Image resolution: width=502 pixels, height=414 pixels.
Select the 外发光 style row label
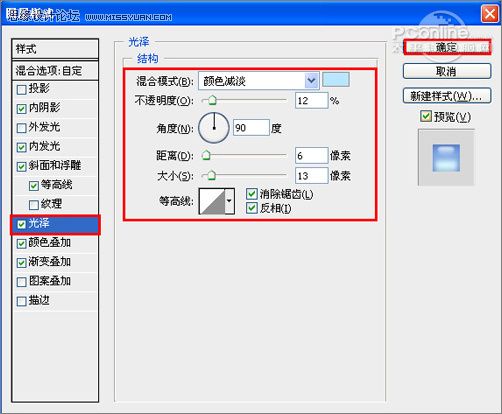(44, 127)
